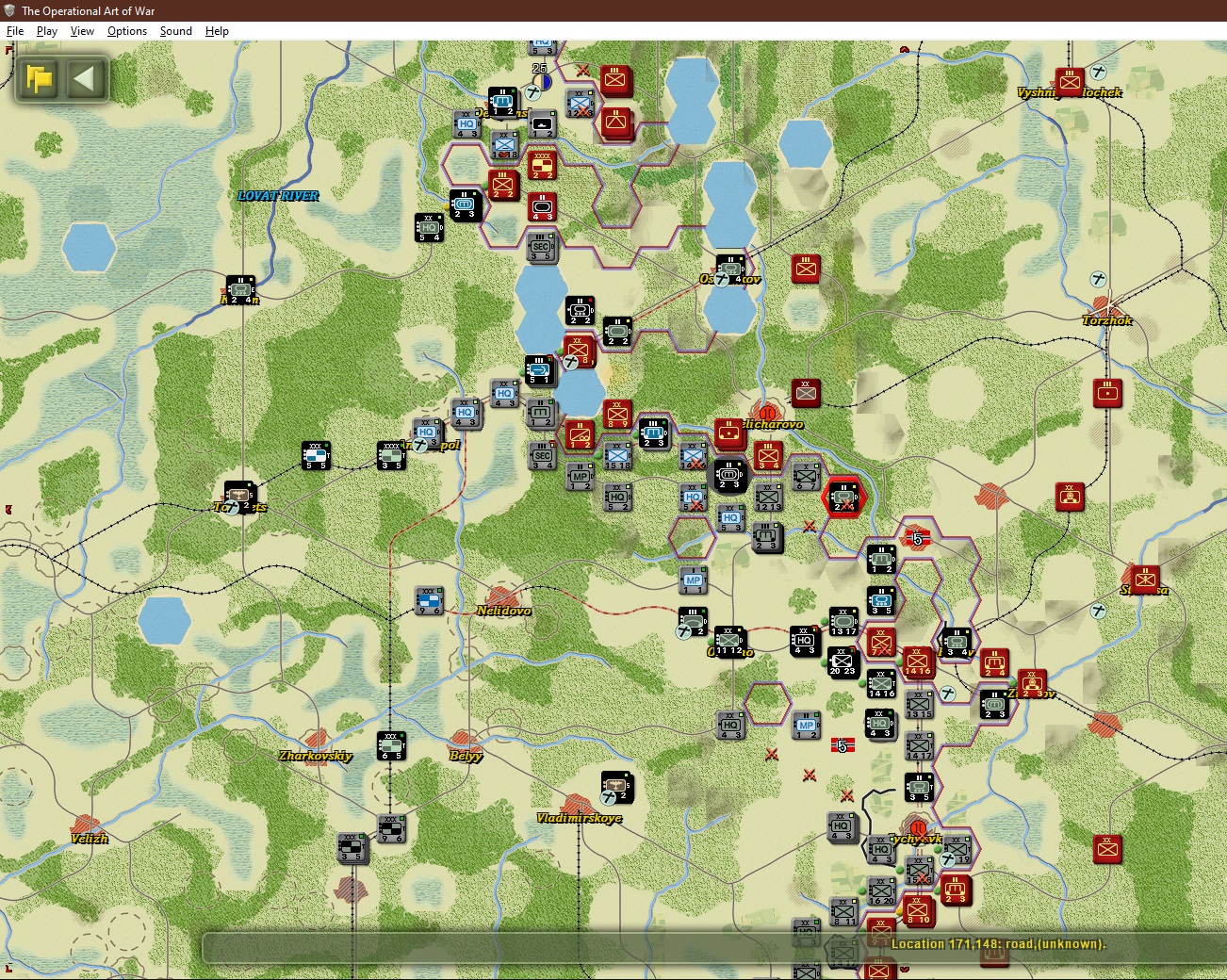This screenshot has height=980, width=1227.
Task: Select the XXX unit 6-5 near Zharkovskiy
Action: tap(391, 745)
